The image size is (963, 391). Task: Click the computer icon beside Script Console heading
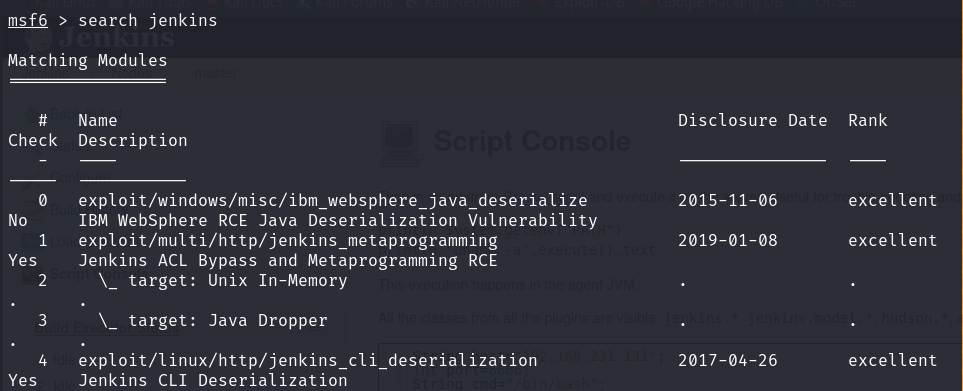click(x=401, y=144)
